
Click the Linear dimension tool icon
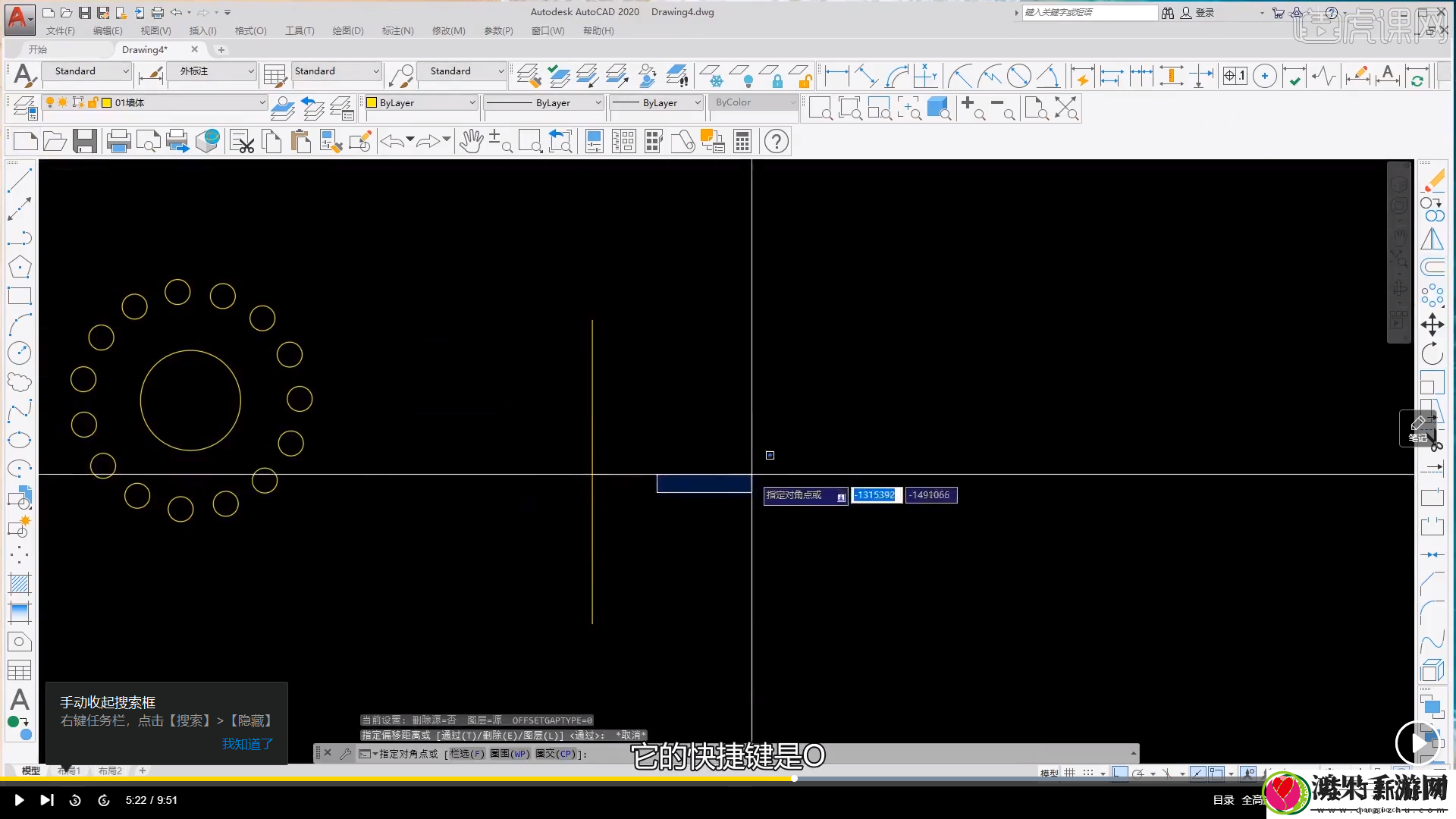pyautogui.click(x=836, y=76)
